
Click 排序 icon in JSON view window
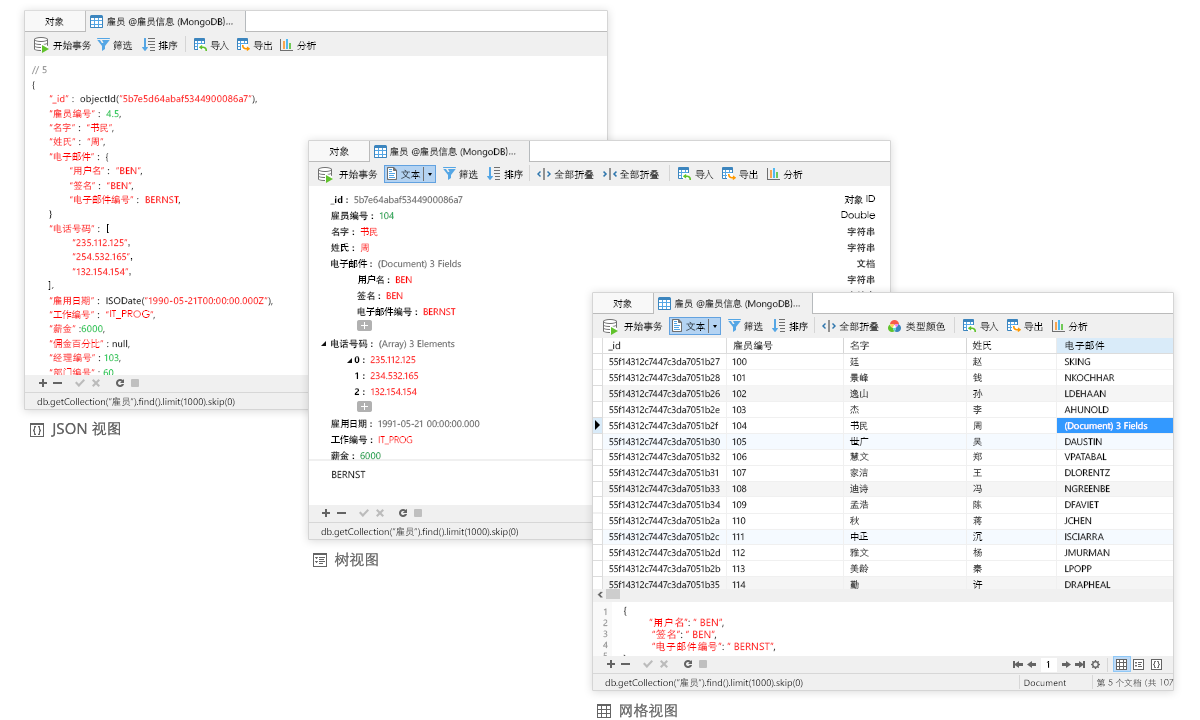pyautogui.click(x=148, y=45)
